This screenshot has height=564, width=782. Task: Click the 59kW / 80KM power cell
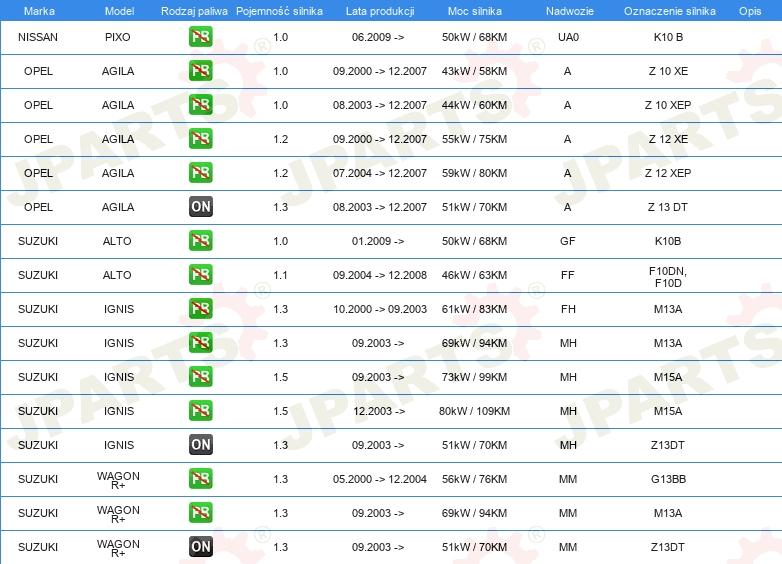474,173
